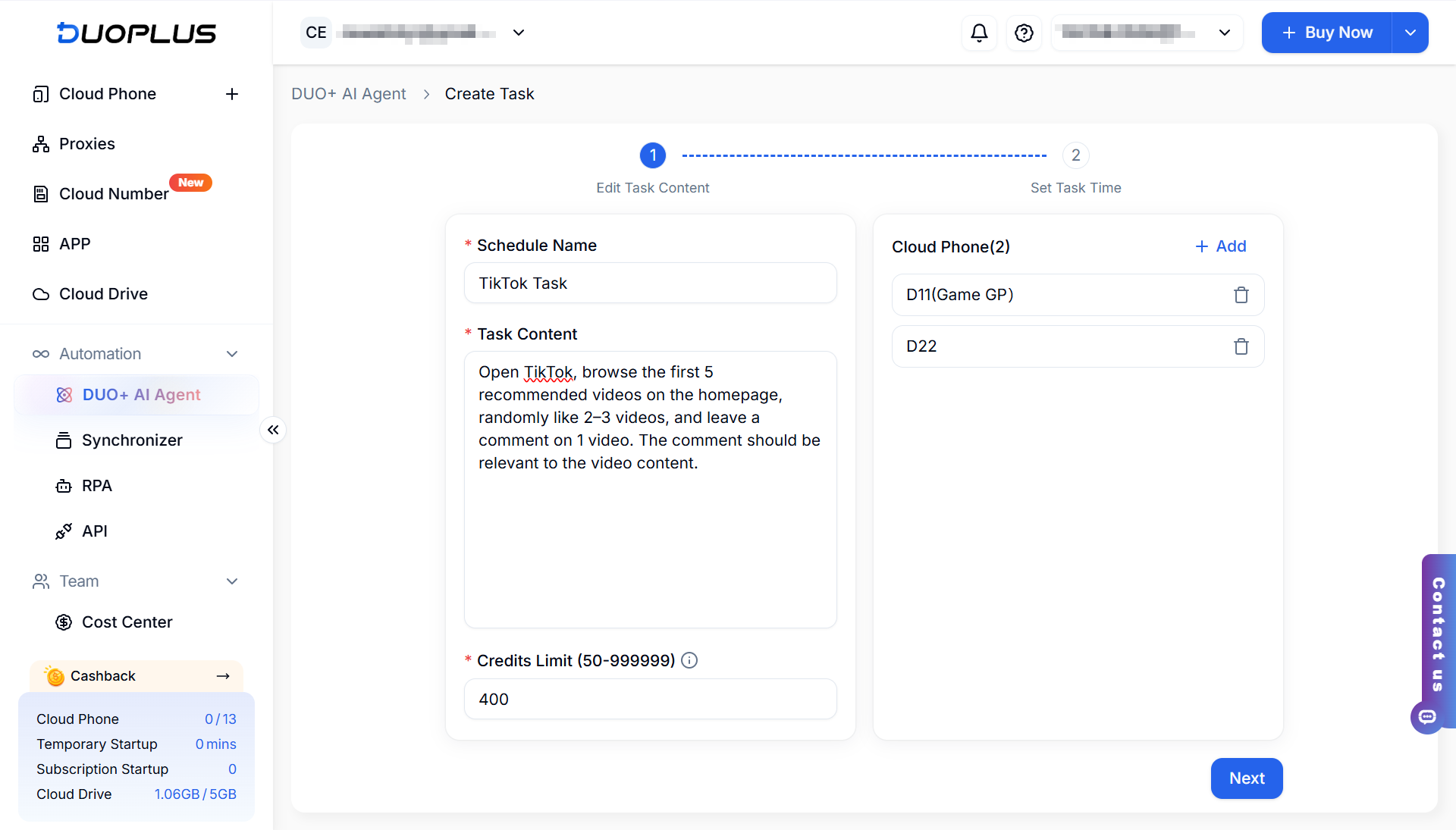Open the APP section
1456x830 pixels.
click(74, 244)
